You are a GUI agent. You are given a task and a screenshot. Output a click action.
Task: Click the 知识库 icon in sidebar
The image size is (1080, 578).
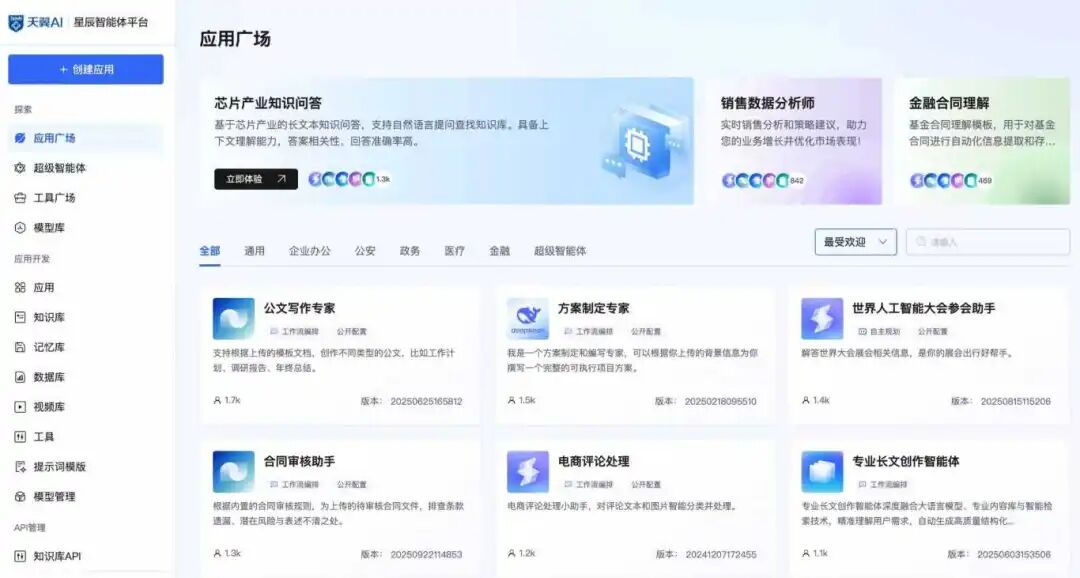[x=20, y=317]
